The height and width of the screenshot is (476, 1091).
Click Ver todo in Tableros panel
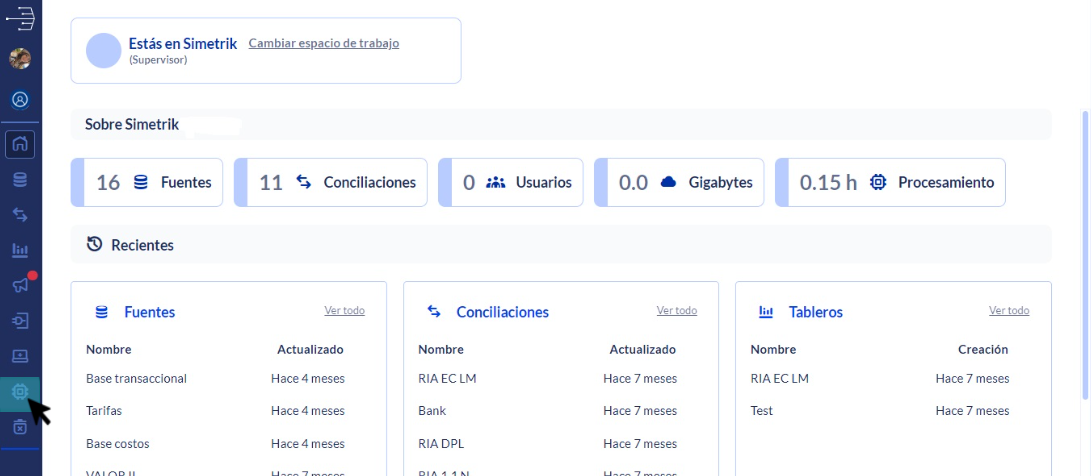point(1009,310)
